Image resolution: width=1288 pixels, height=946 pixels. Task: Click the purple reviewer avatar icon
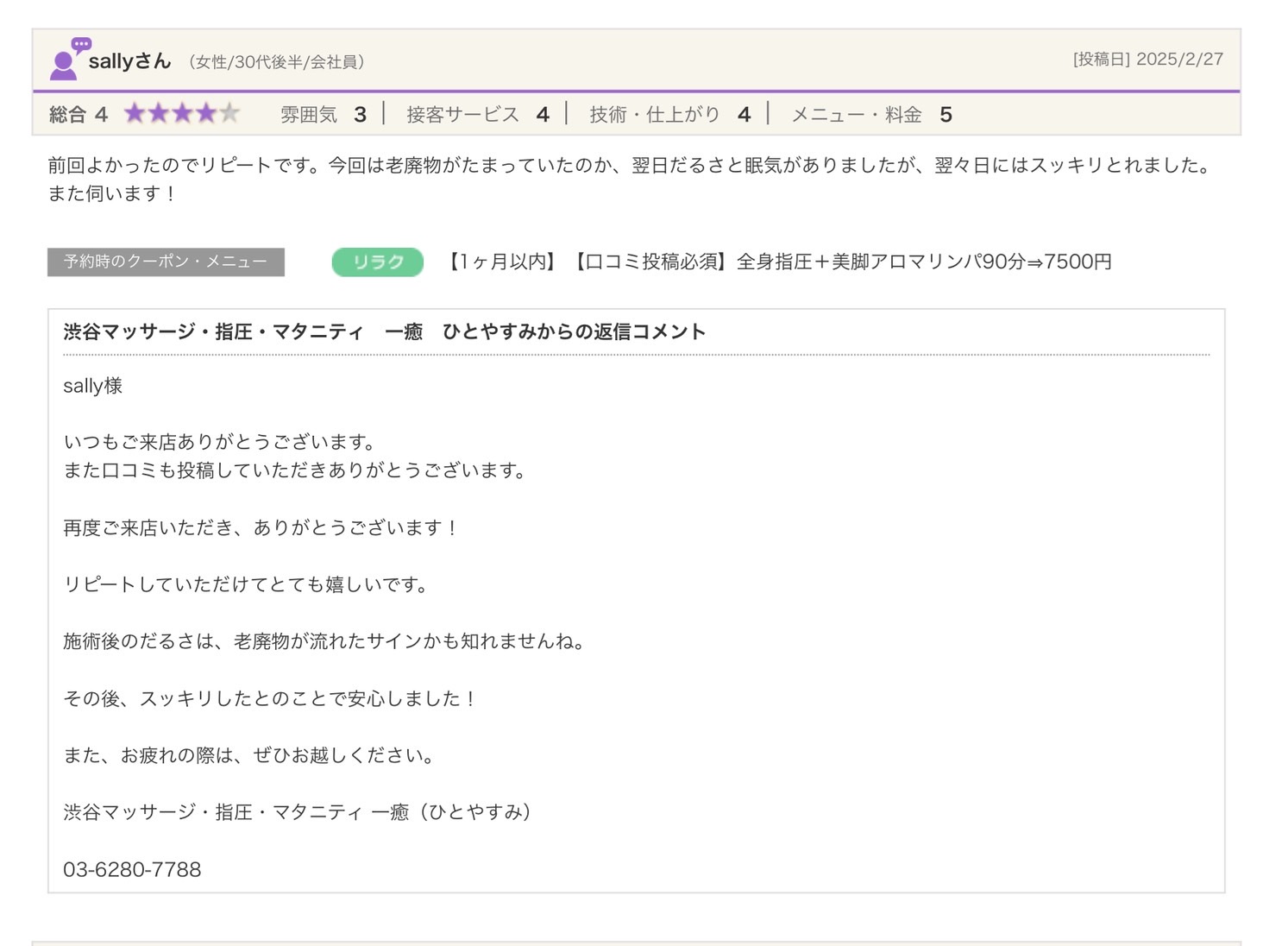(69, 59)
